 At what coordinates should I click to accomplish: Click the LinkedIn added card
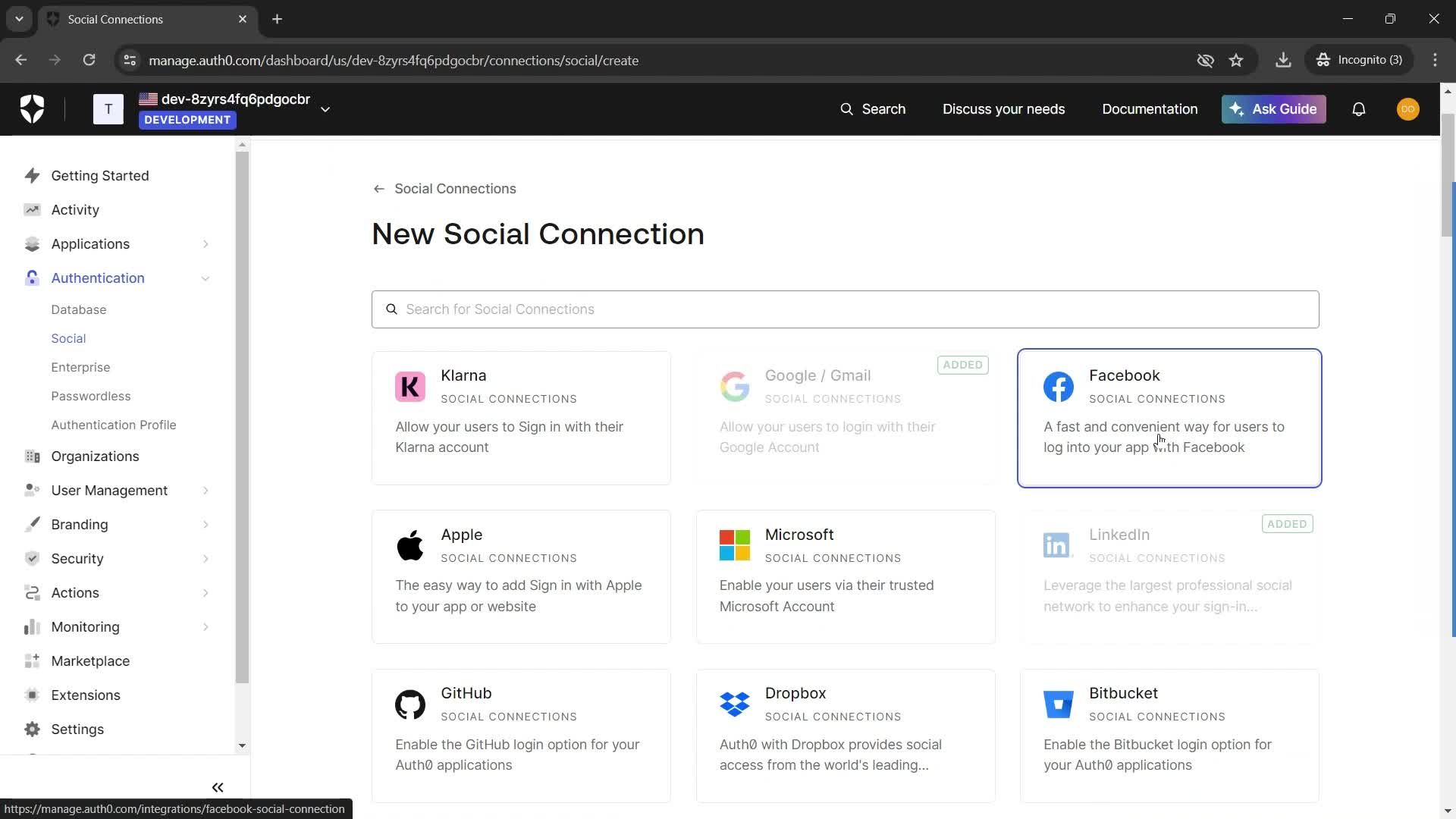tap(1169, 576)
